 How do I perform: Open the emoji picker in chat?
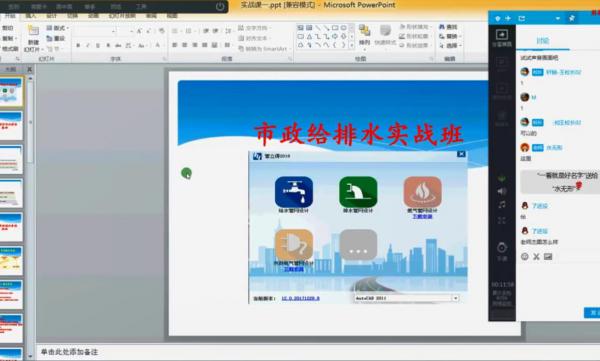pyautogui.click(x=525, y=256)
